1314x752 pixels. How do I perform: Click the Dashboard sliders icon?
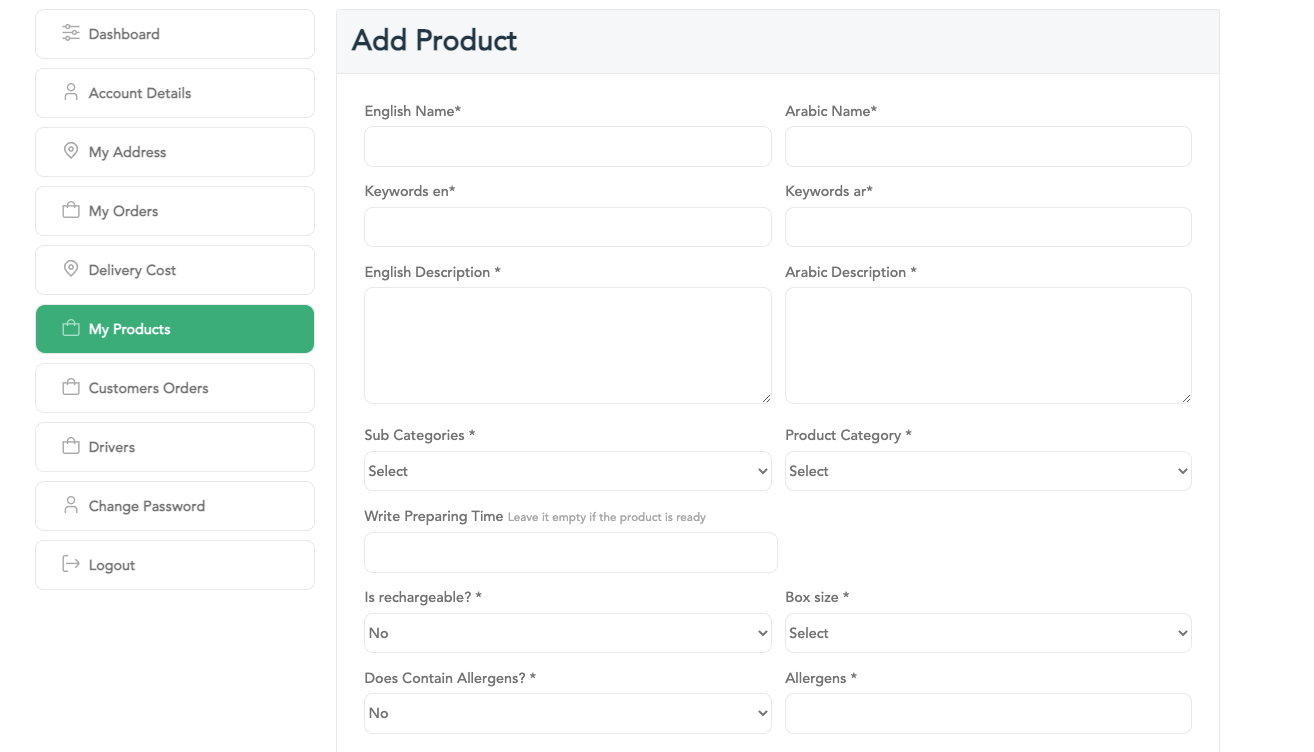pyautogui.click(x=71, y=33)
